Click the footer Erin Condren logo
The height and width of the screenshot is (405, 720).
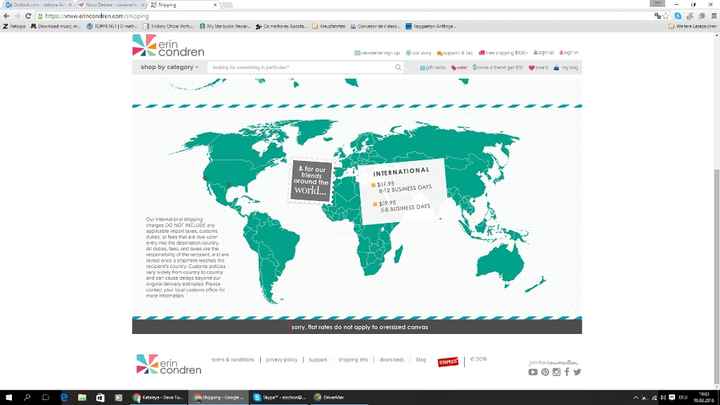point(169,364)
